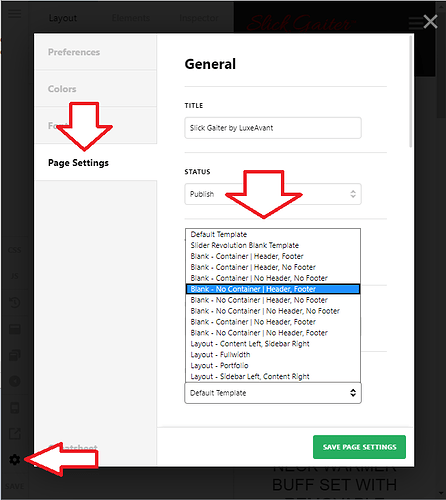Open the custom CSS editor icon
Image resolution: width=446 pixels, height=500 pixels.
coord(15,250)
